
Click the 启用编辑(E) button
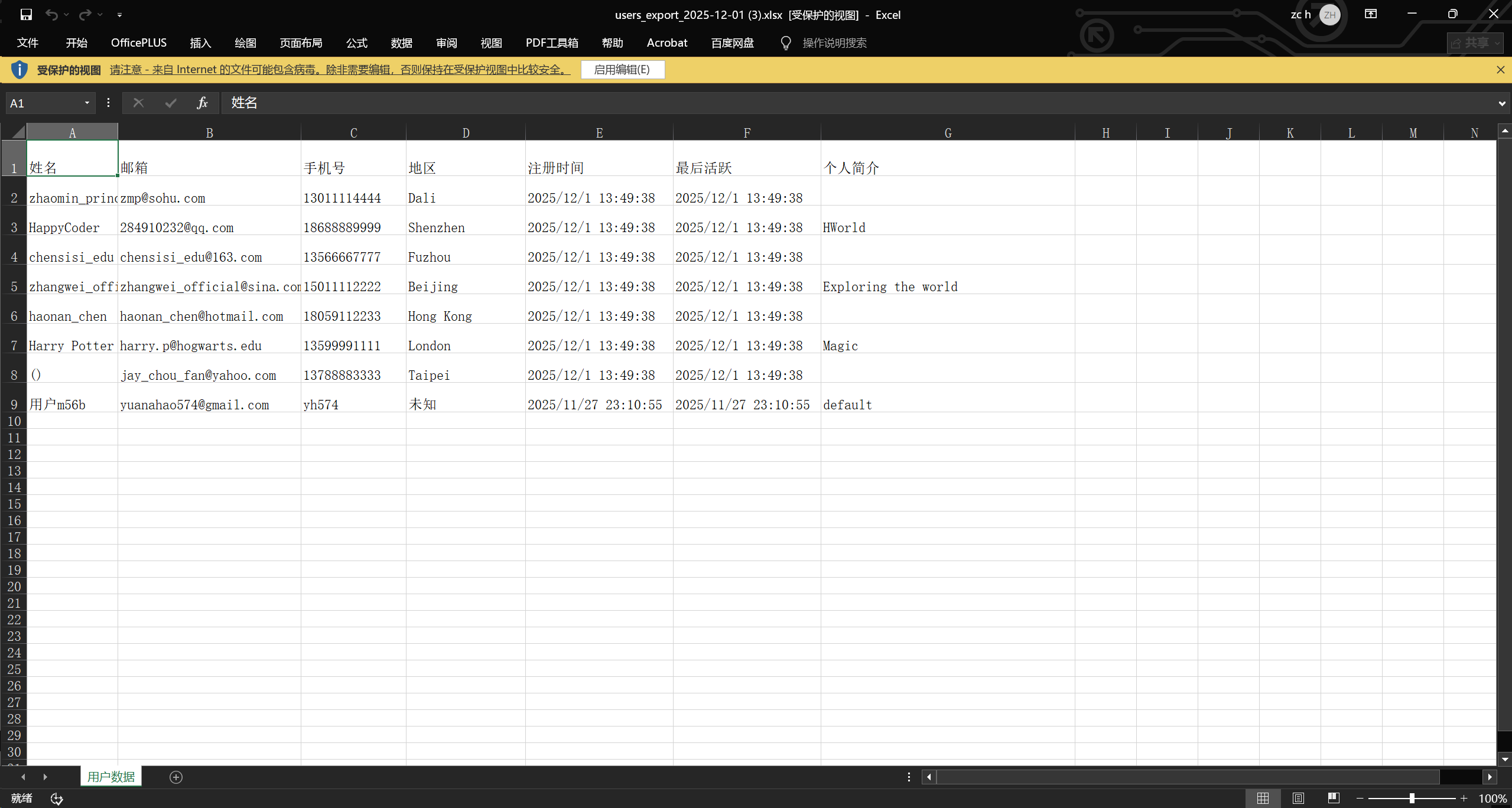pos(622,70)
